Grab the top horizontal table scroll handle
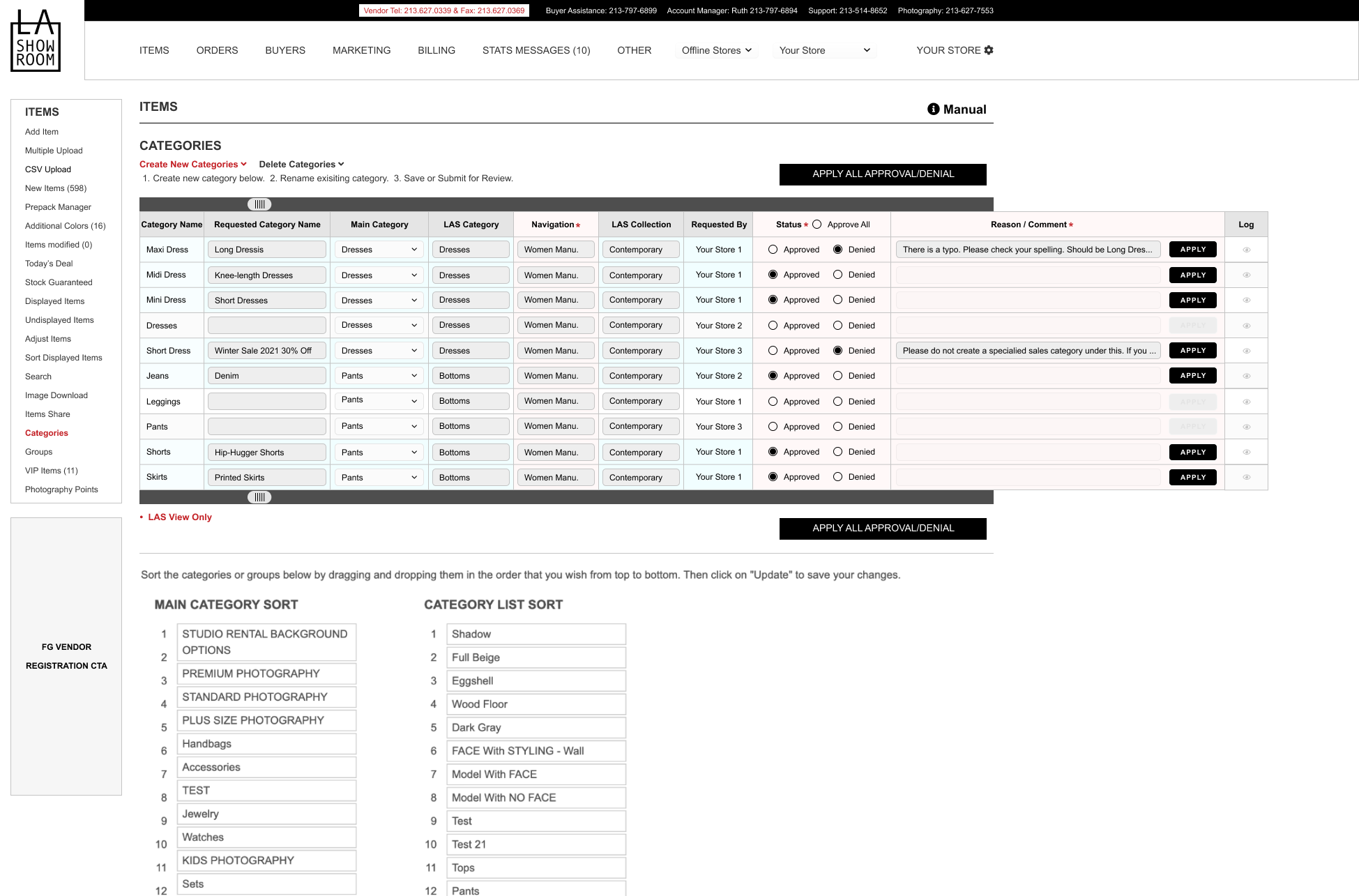The width and height of the screenshot is (1359, 896). tap(259, 204)
